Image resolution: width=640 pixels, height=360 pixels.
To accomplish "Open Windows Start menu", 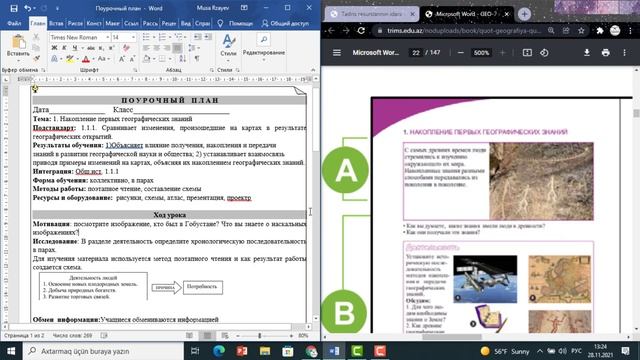I will pyautogui.click(x=11, y=351).
